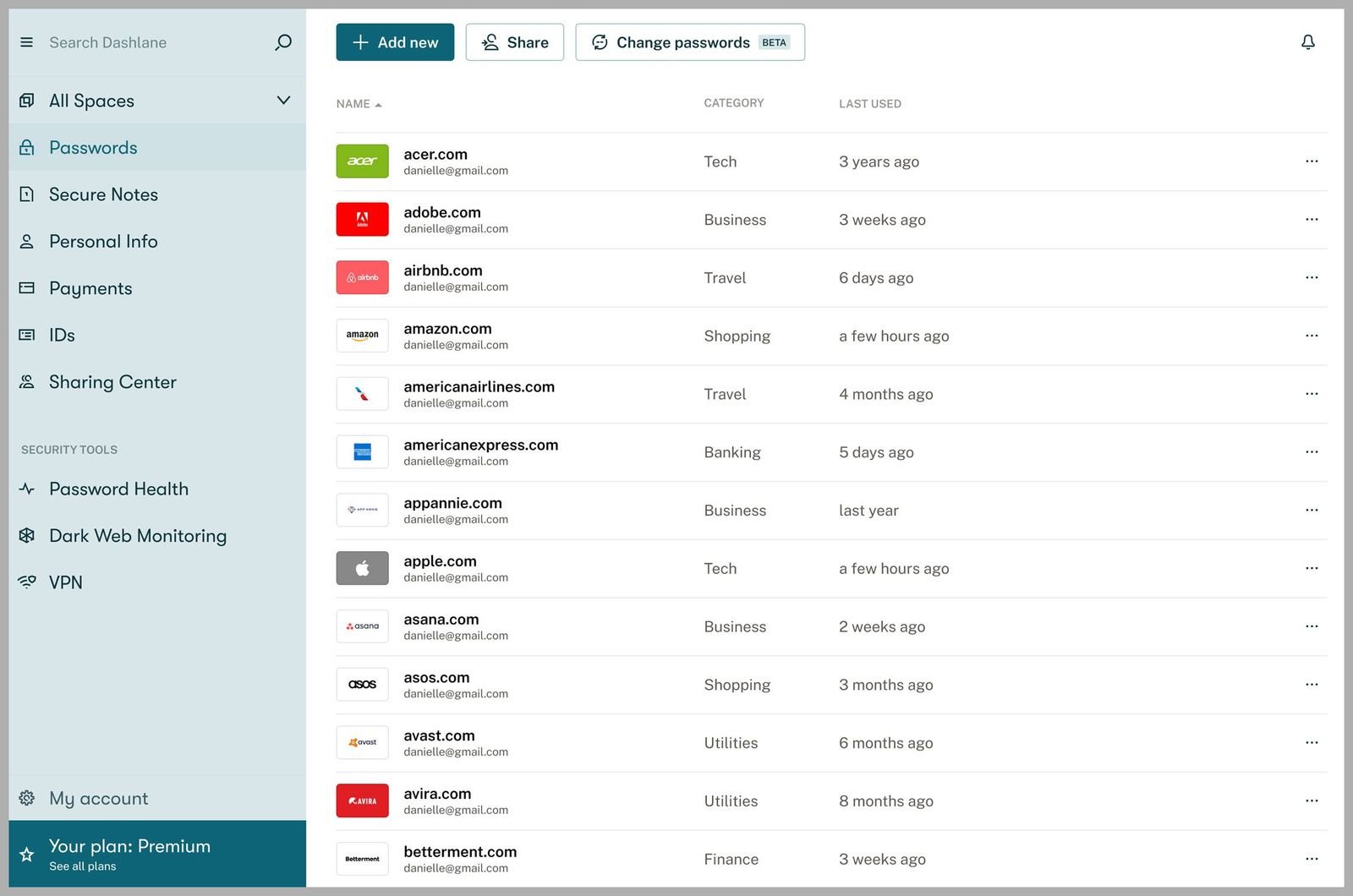Screen dimensions: 1353x896
Task: Open three-dot menu for betterment.com
Action: (x=1311, y=859)
